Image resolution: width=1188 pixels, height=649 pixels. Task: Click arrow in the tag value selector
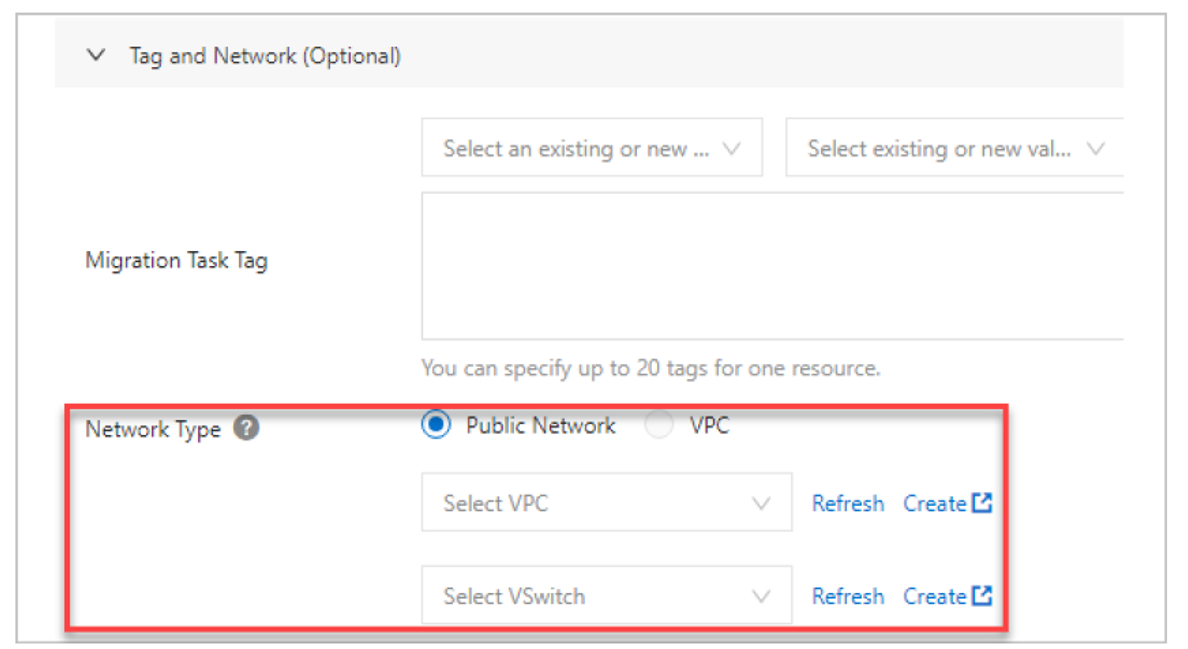tap(1095, 149)
